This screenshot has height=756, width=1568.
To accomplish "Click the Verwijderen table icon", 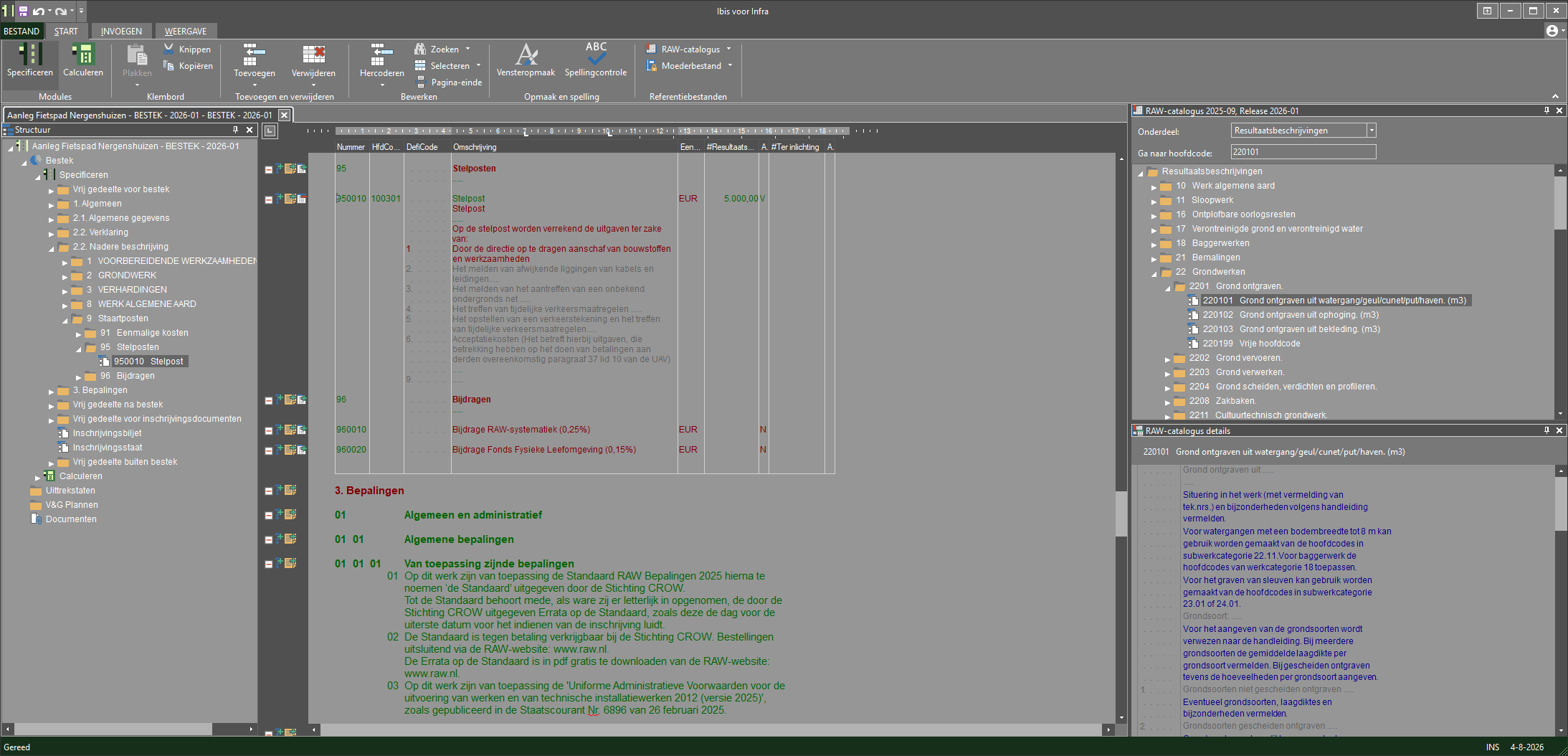I will 313,55.
